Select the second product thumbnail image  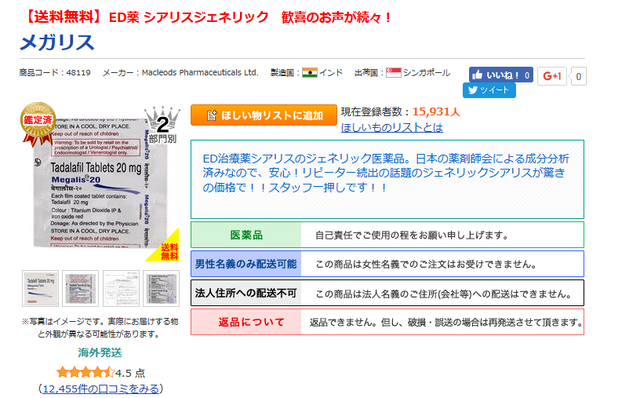80,288
